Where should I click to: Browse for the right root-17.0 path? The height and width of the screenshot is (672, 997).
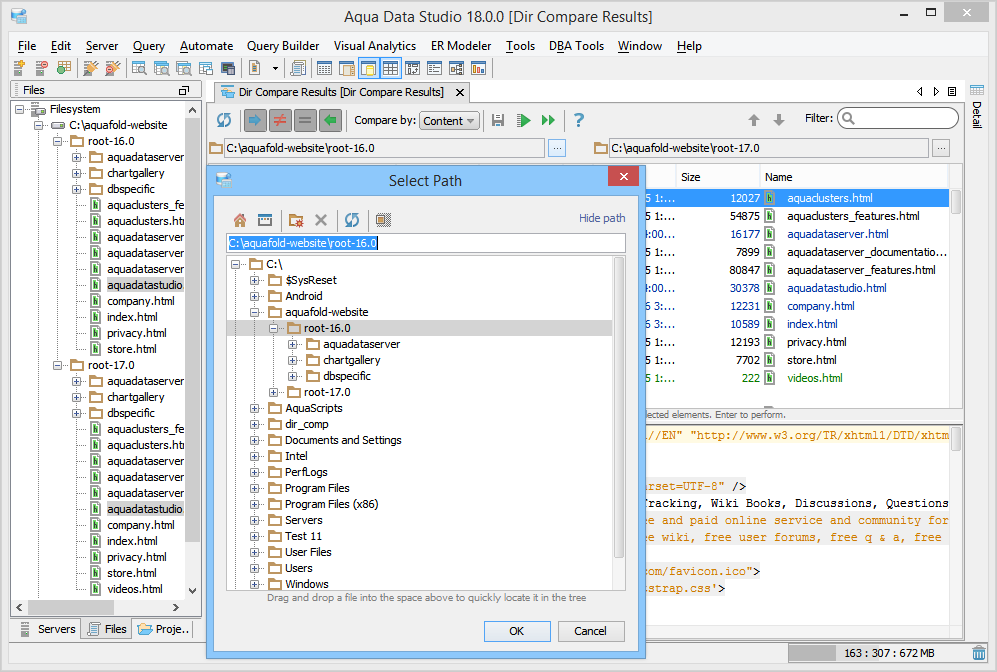tap(941, 148)
